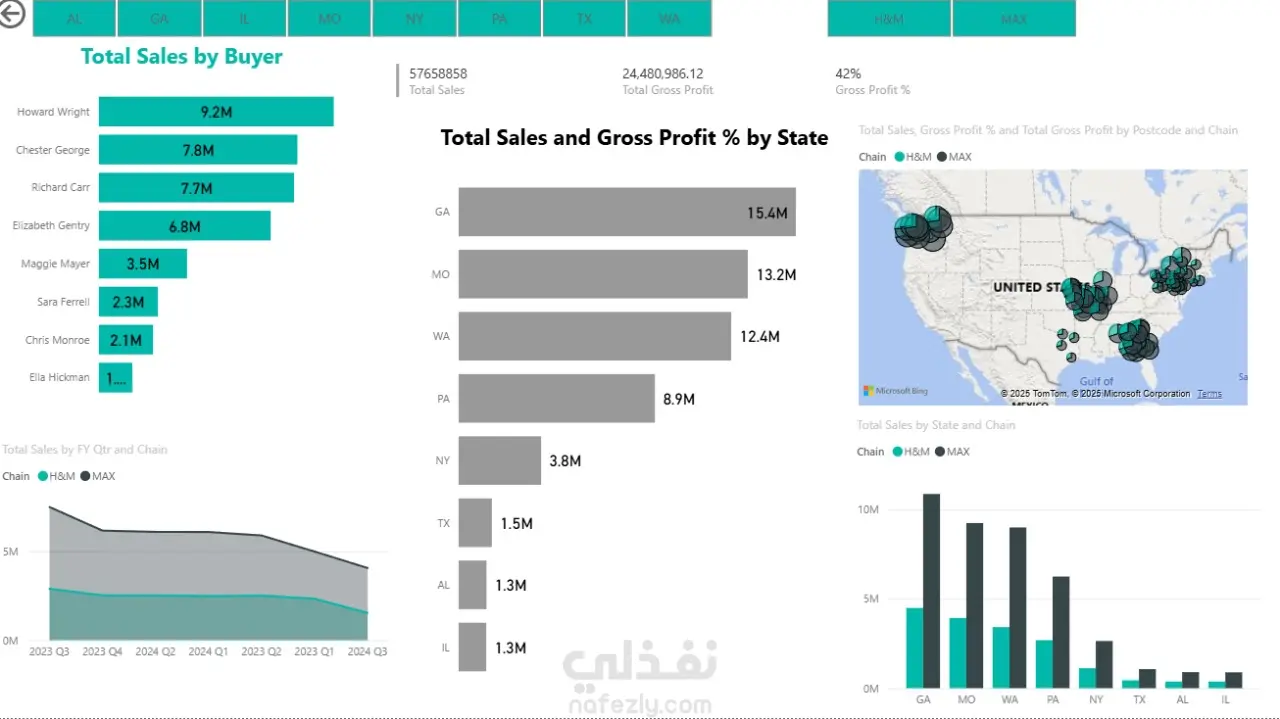Click the H&M legend dot in the FY Qtr chart
Viewport: 1280px width, 719px height.
coord(43,476)
